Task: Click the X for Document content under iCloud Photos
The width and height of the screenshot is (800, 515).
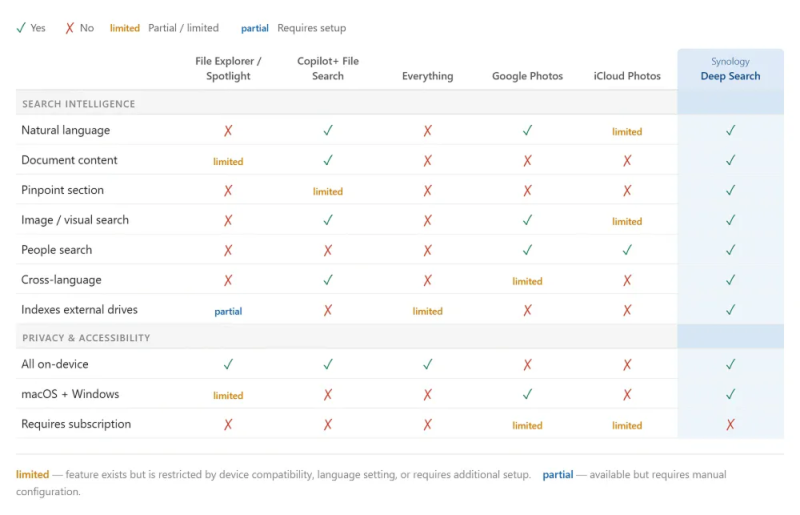Action: pyautogui.click(x=627, y=161)
